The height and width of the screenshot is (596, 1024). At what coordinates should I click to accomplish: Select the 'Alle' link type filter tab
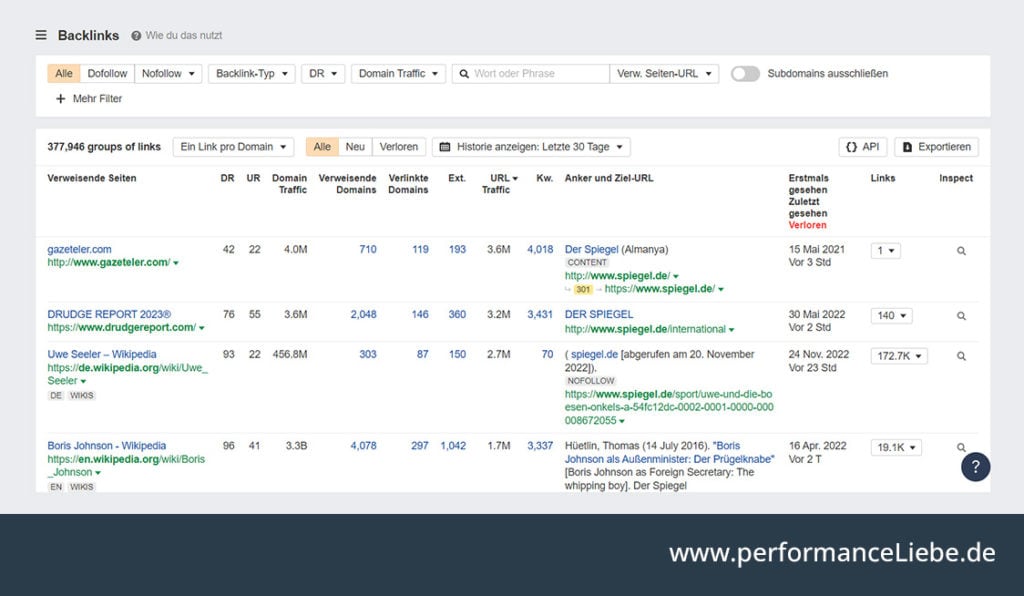pos(64,74)
